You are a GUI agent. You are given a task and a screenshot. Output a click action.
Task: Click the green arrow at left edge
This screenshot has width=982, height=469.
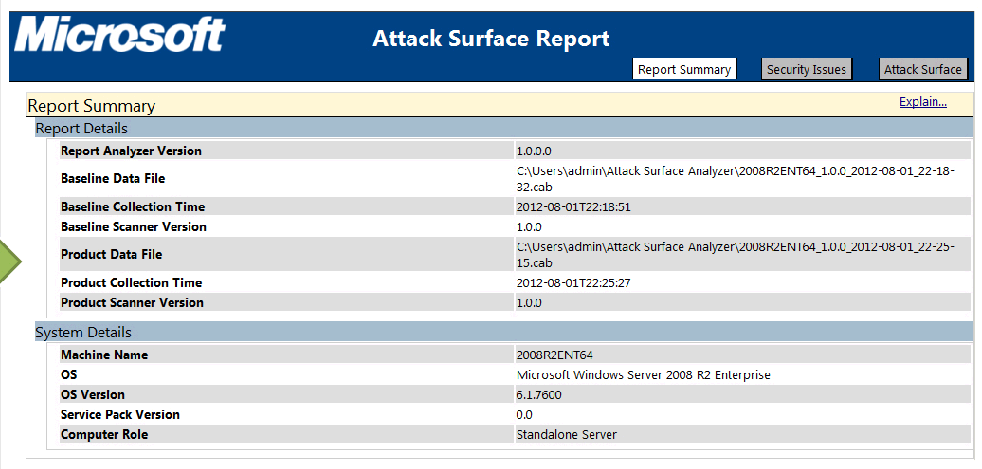(x=11, y=260)
